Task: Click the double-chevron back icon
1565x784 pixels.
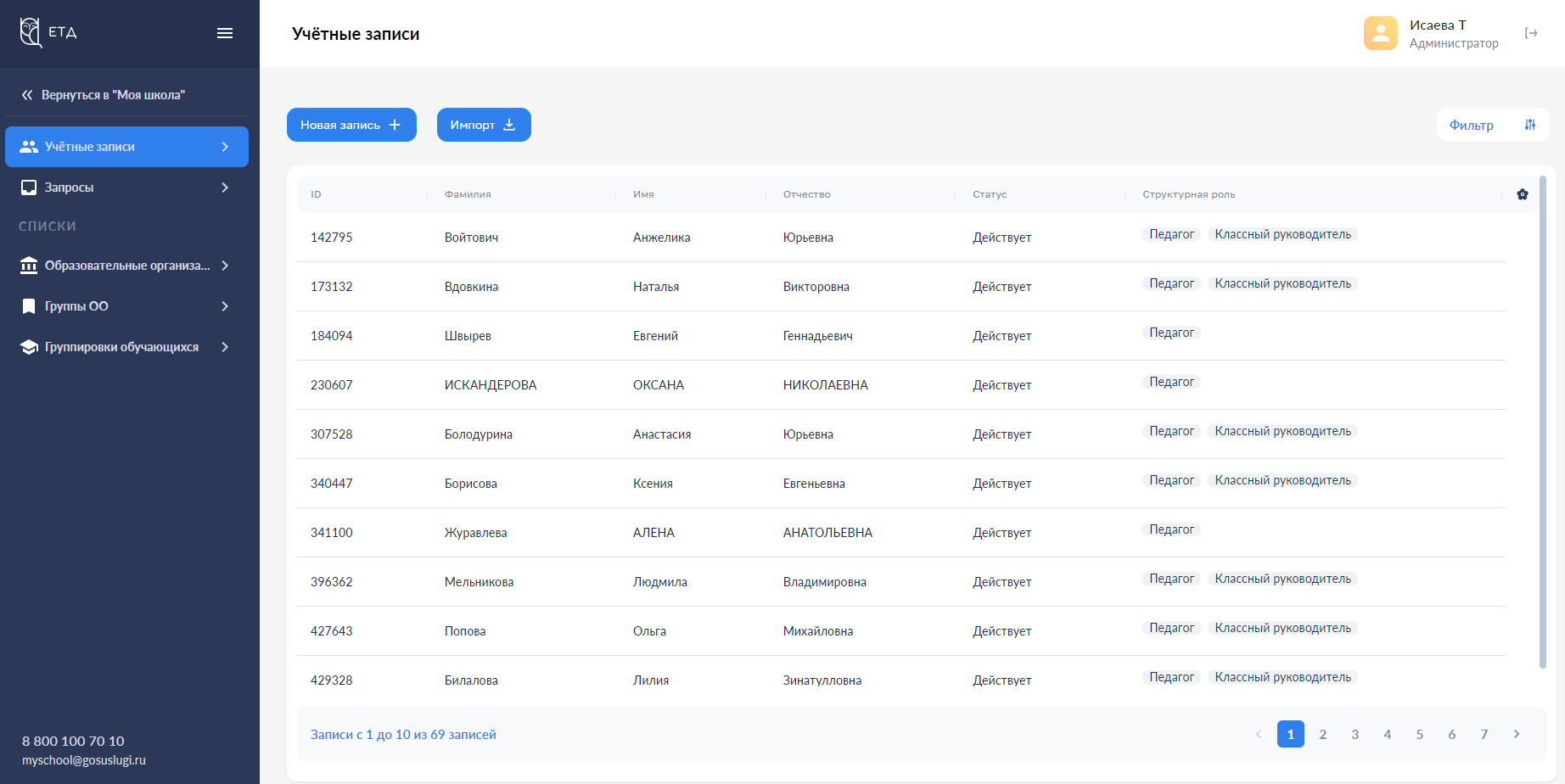Action: coord(27,95)
